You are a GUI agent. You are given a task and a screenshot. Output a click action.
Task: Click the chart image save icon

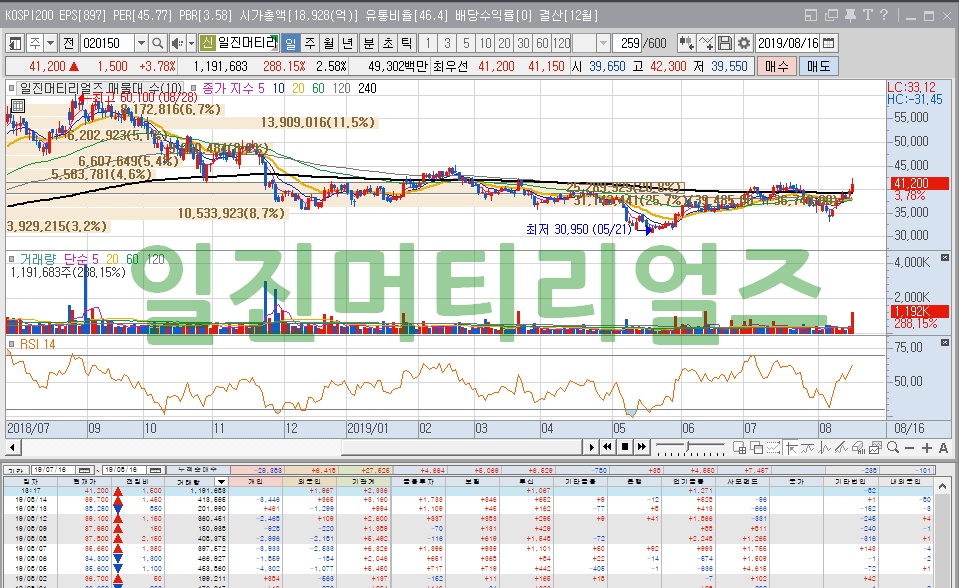(876, 448)
